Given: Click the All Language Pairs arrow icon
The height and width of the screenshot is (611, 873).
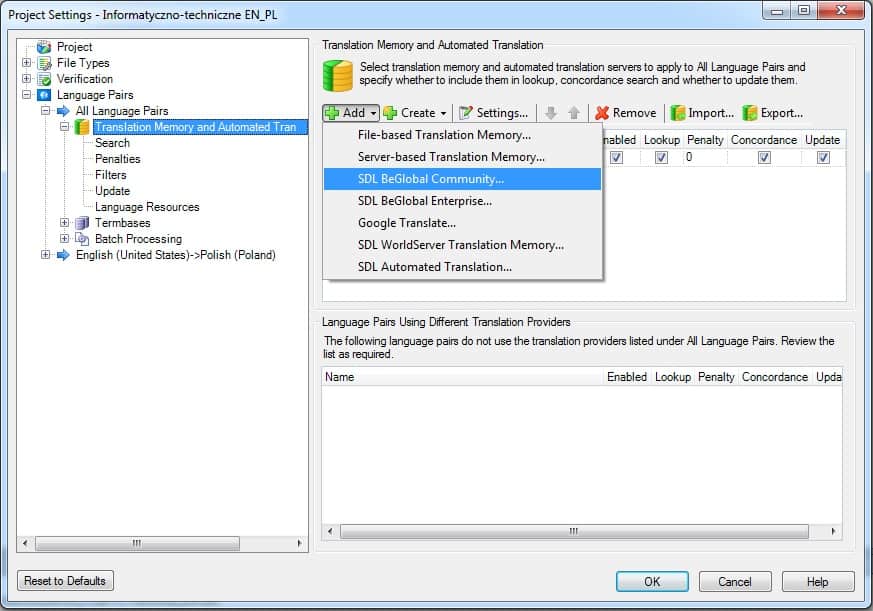Looking at the screenshot, I should tap(63, 111).
